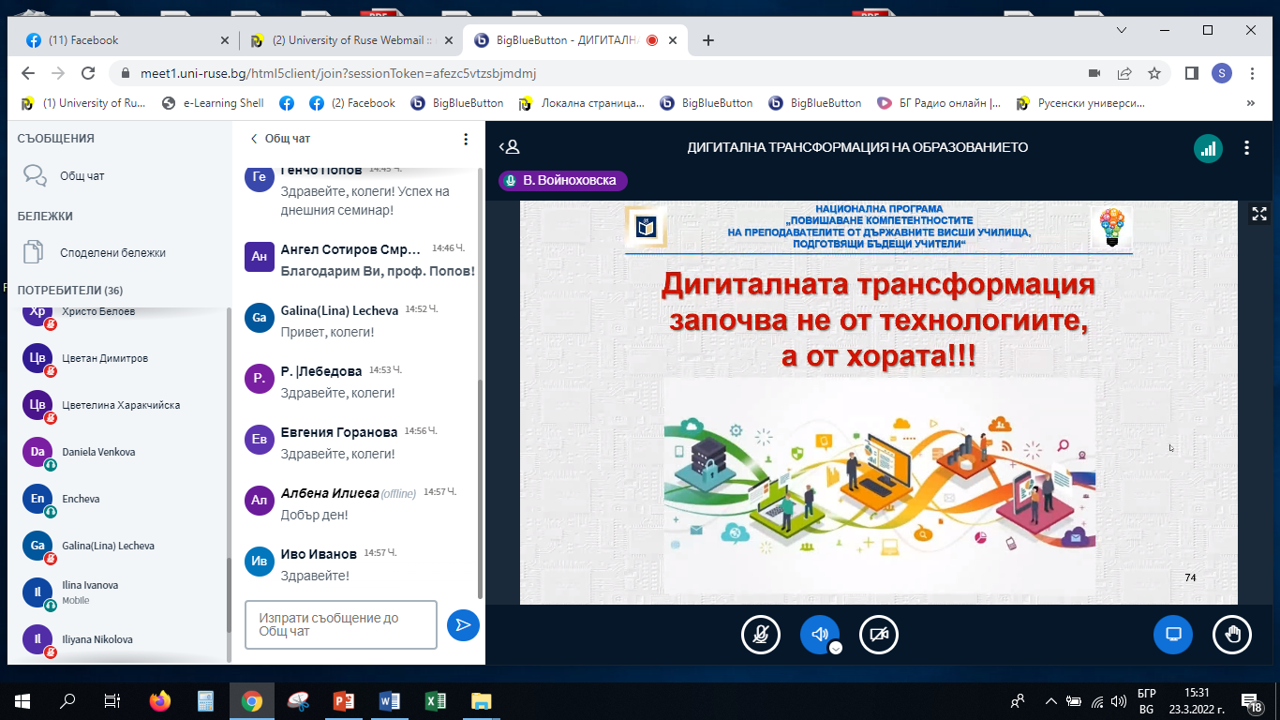Click the raise hand icon
Image resolution: width=1280 pixels, height=720 pixels.
tap(1232, 635)
